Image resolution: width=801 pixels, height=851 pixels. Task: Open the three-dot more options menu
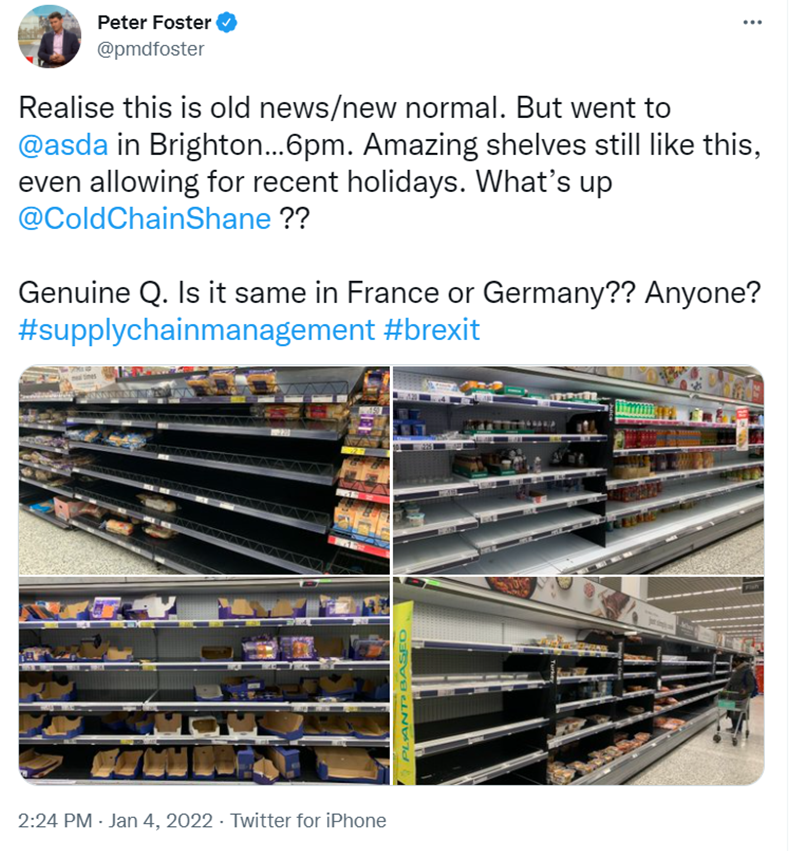[752, 22]
